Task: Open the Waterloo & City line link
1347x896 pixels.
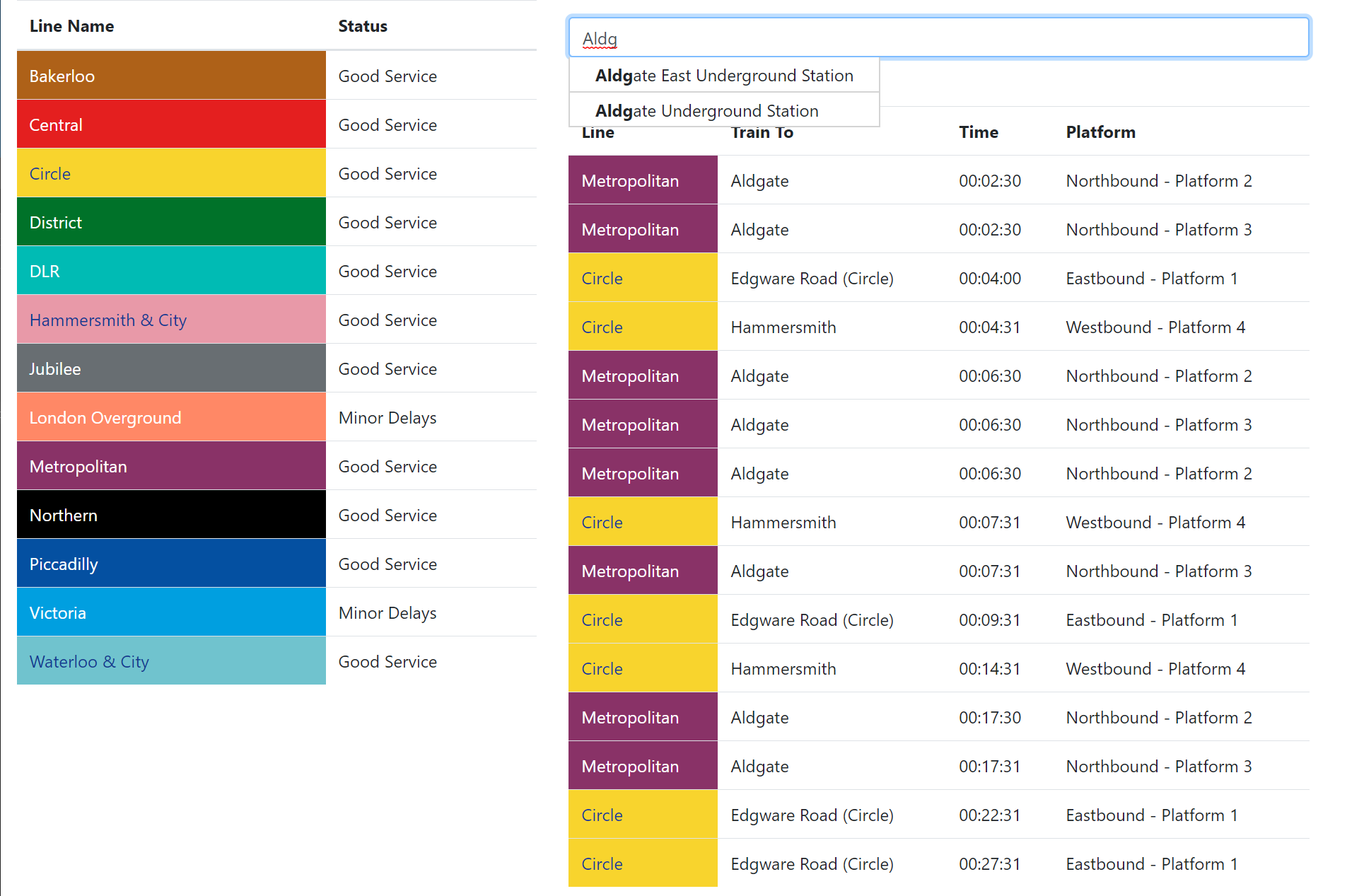Action: 89,662
